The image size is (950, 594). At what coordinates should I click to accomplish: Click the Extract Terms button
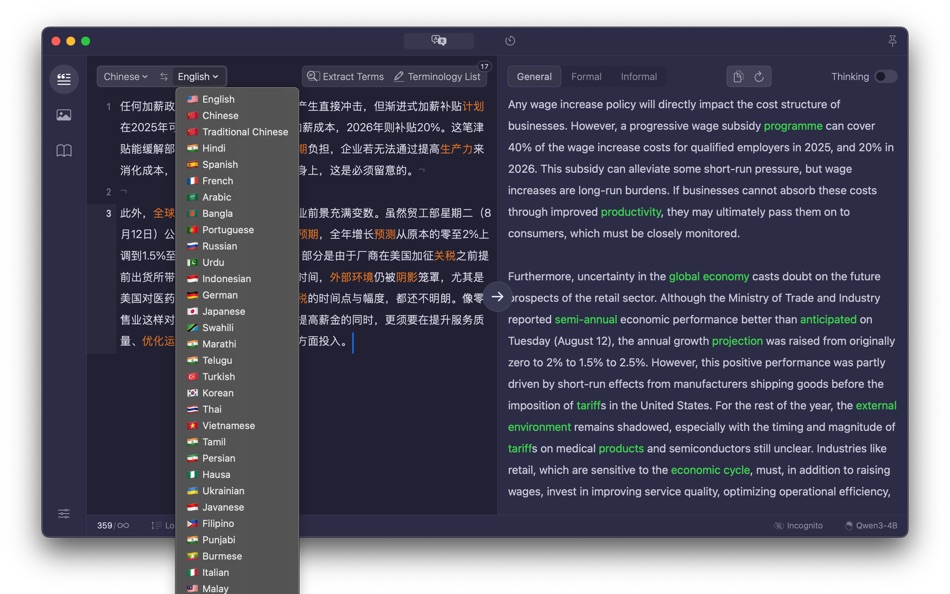point(345,76)
